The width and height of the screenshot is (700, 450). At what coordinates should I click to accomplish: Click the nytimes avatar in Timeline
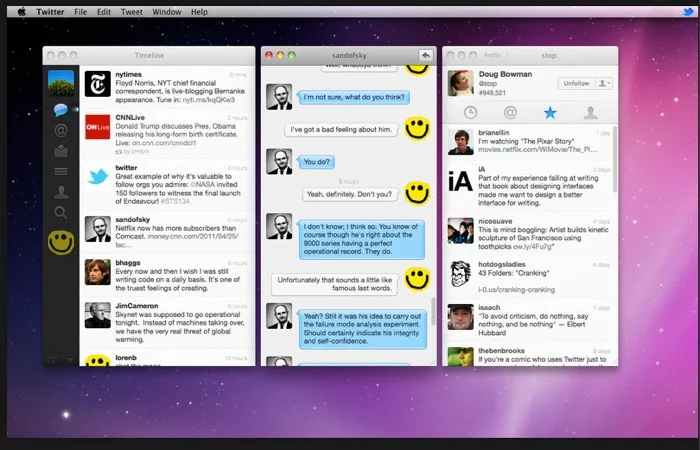98,84
